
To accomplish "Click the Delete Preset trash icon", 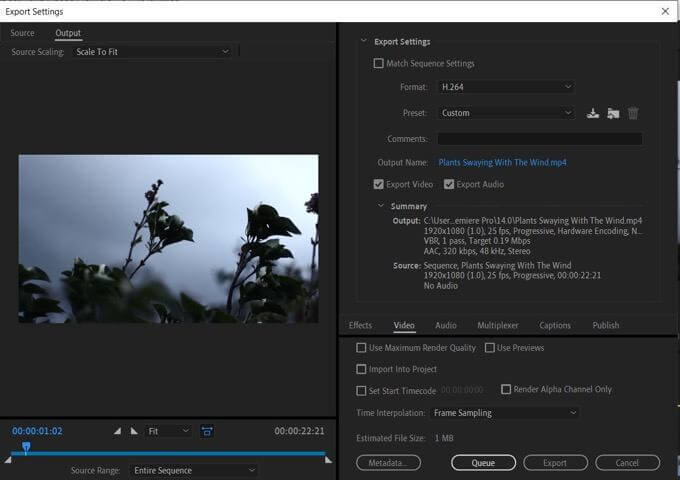I will point(633,113).
